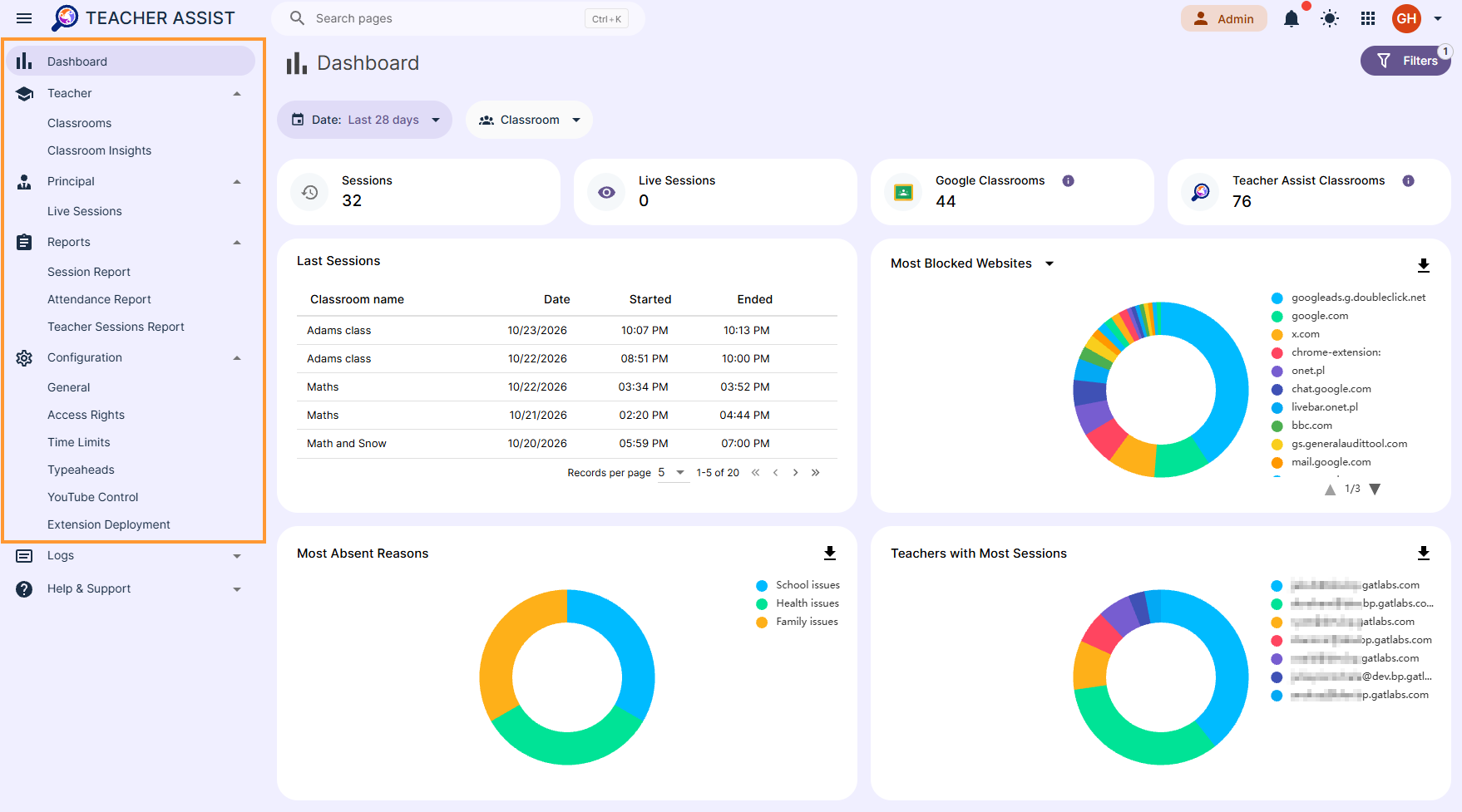Download Teachers with Most Sessions chart
Viewport: 1462px width, 812px height.
1423,553
